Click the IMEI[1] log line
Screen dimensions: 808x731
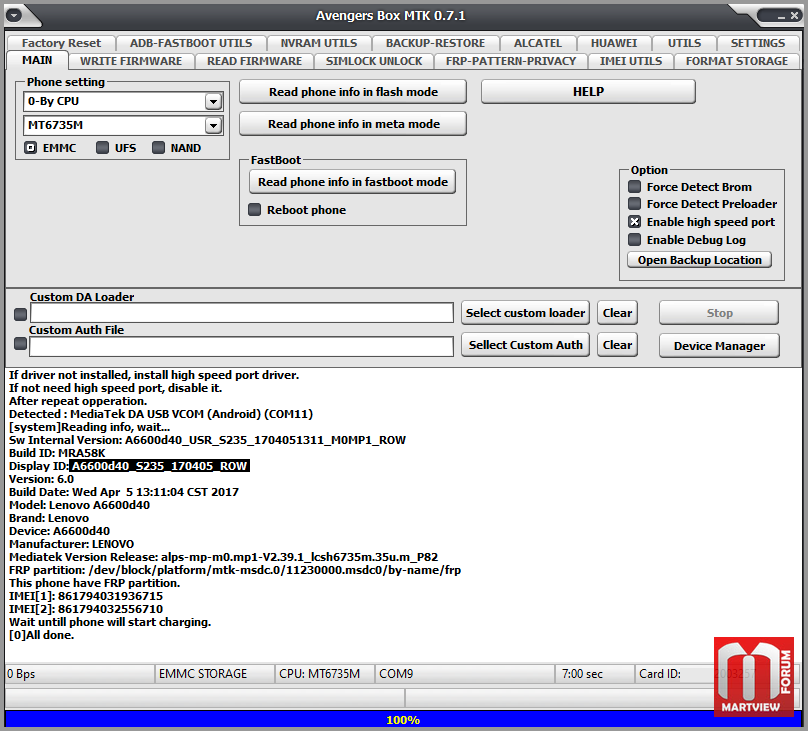(x=86, y=596)
